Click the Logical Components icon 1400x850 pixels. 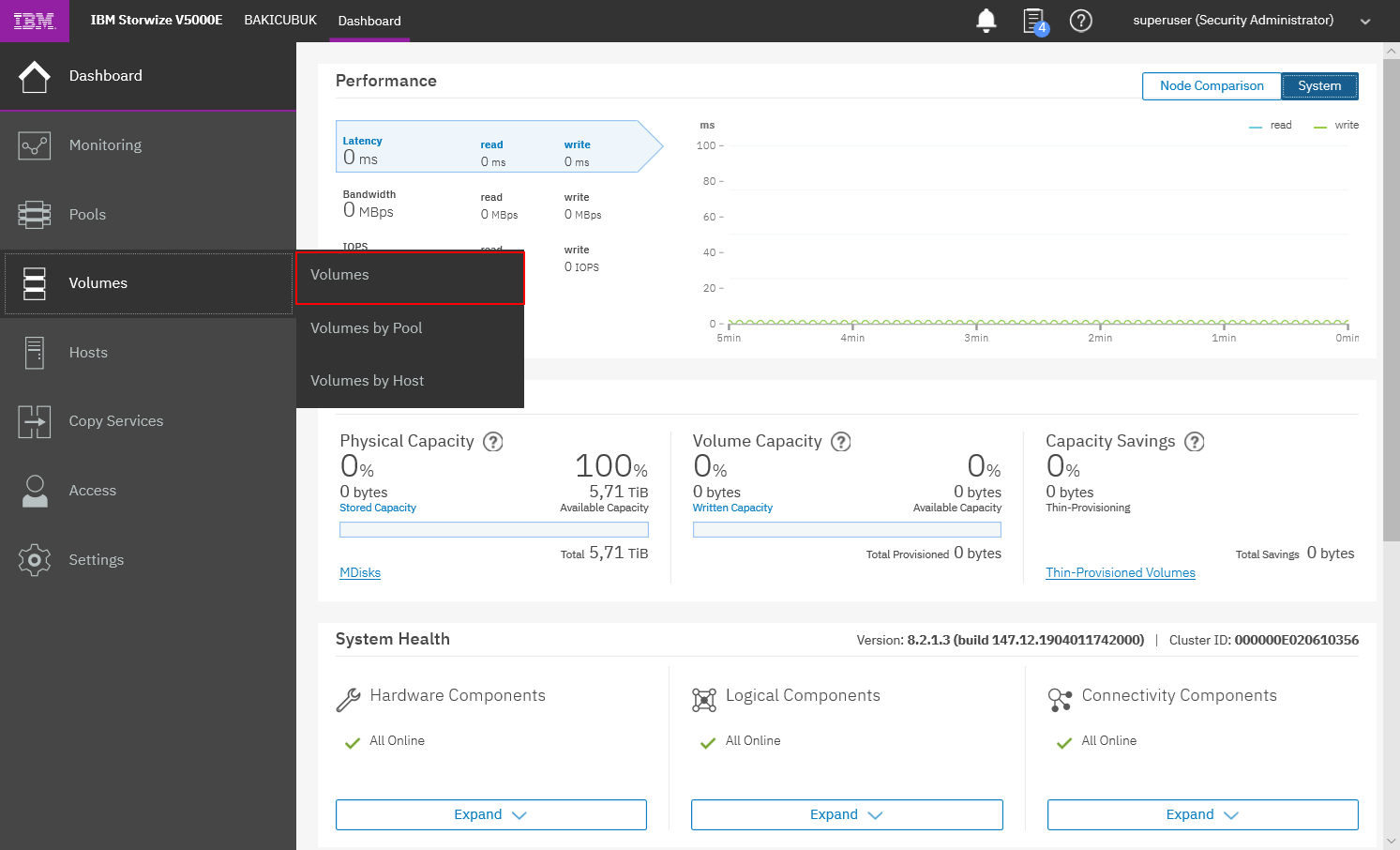pos(703,700)
